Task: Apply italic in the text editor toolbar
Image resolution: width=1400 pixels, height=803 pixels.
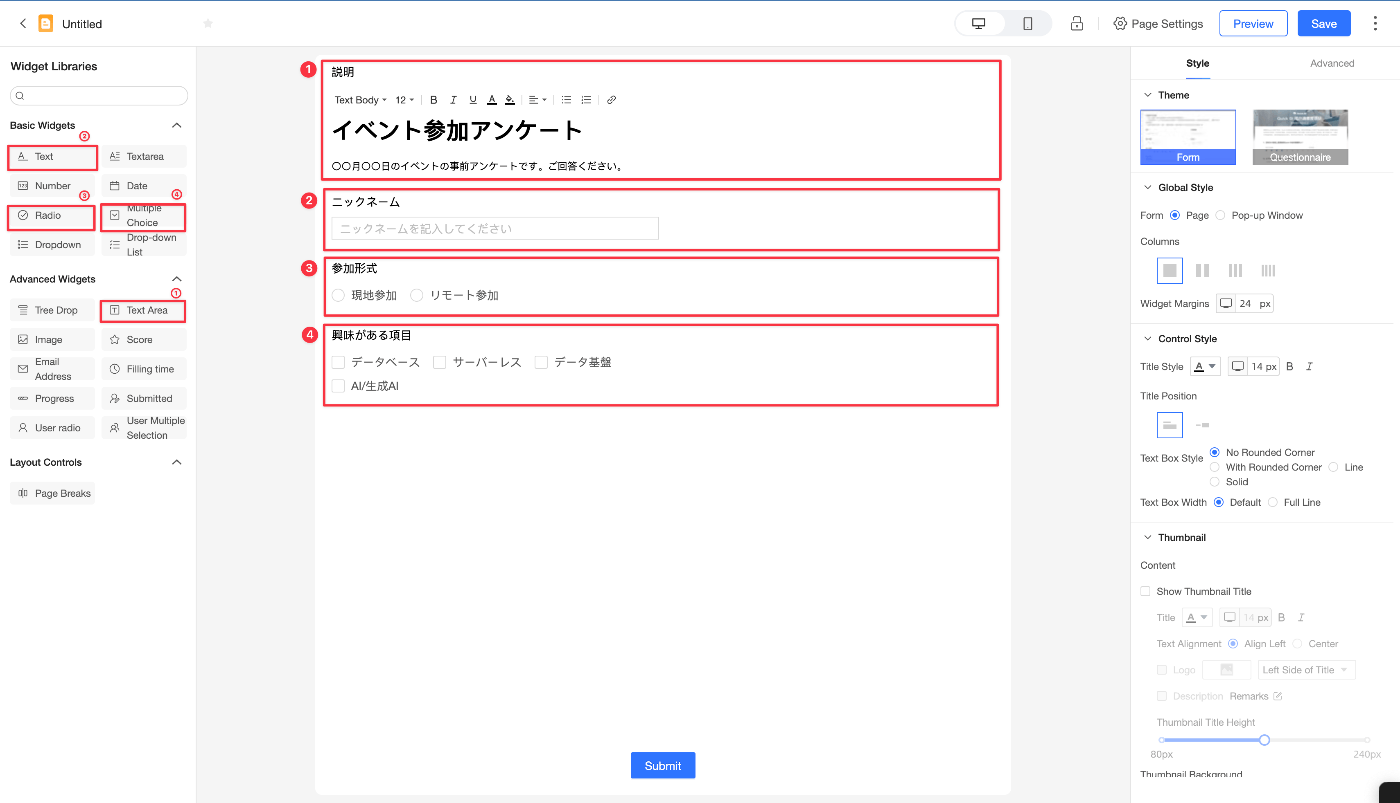Action: (453, 100)
